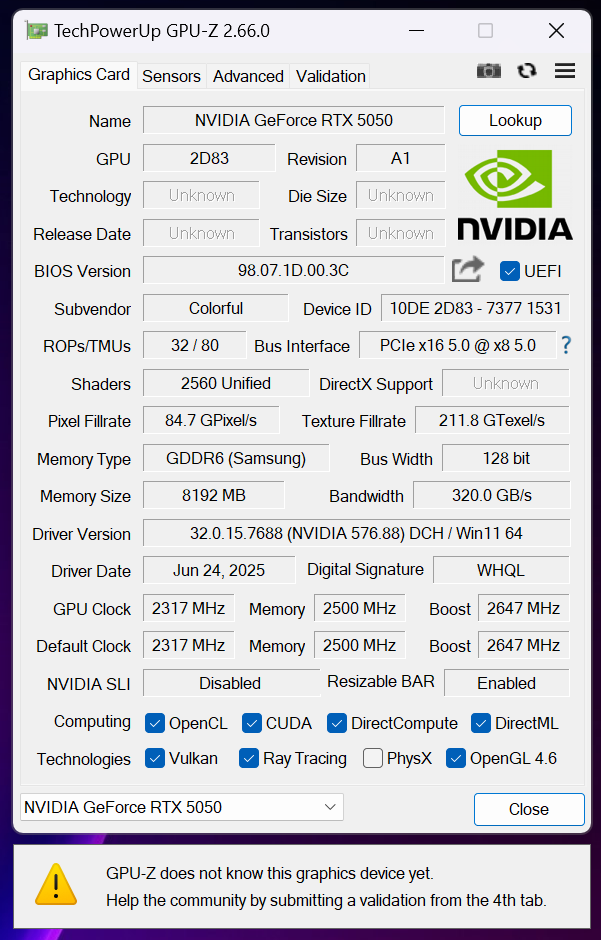Viewport: 601px width, 940px height.
Task: Click the refresh arrows icon
Action: [527, 71]
